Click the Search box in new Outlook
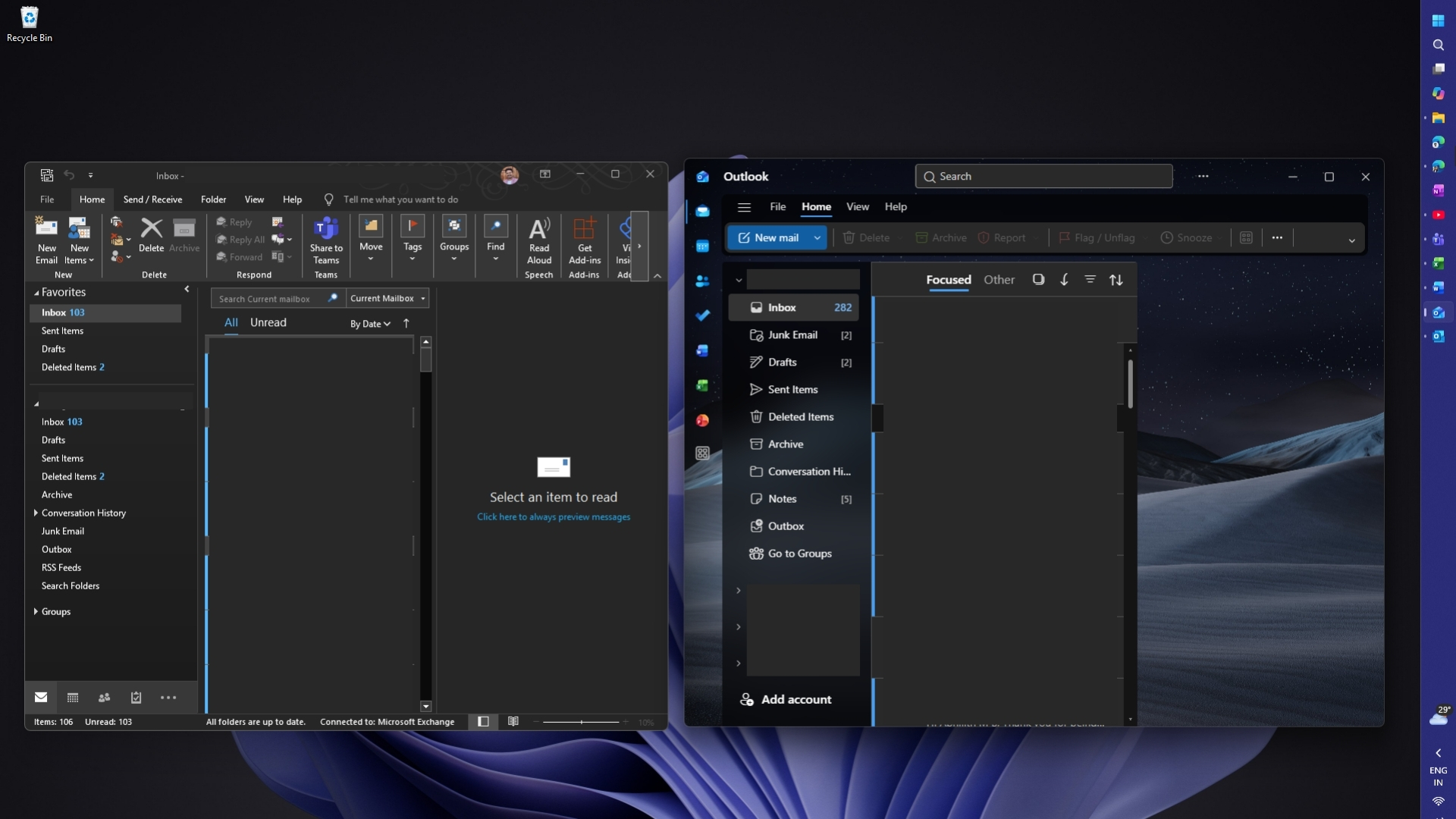The width and height of the screenshot is (1456, 819). (1043, 177)
